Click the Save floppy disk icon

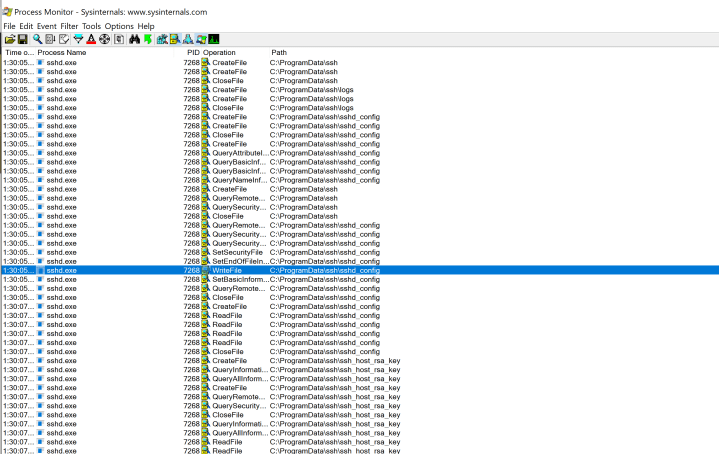(x=22, y=39)
